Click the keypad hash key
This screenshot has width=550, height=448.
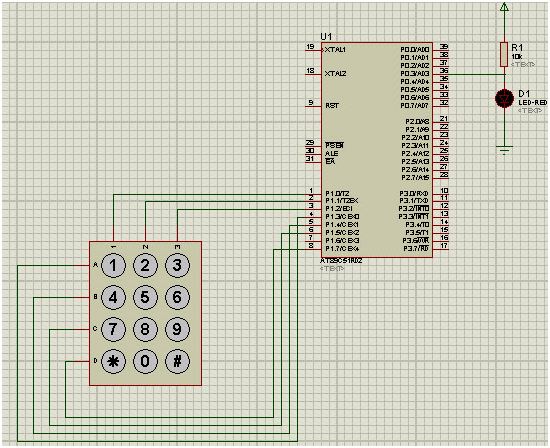coord(177,361)
